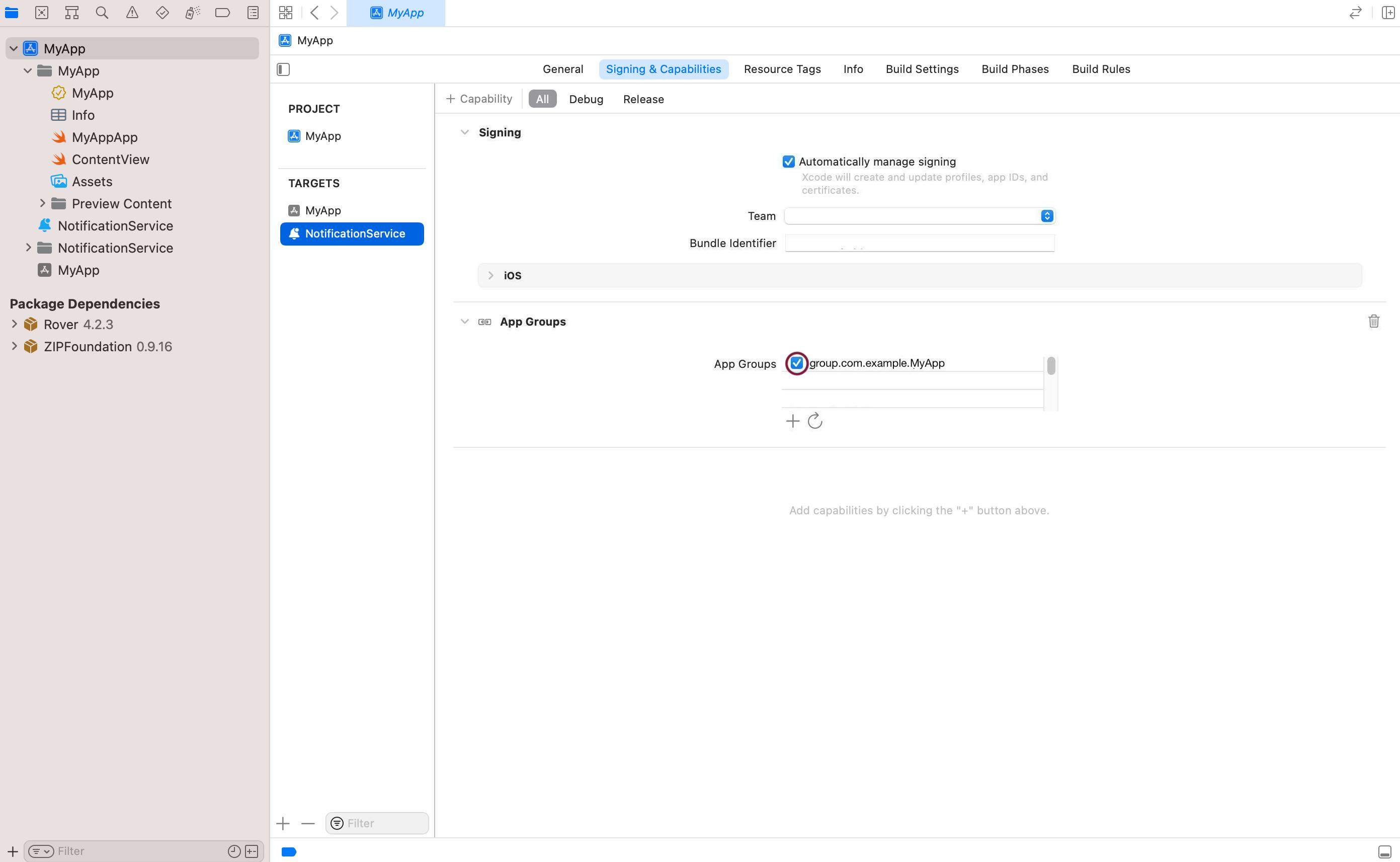Open the Build Settings tab
Viewport: 1400px width, 862px height.
922,69
